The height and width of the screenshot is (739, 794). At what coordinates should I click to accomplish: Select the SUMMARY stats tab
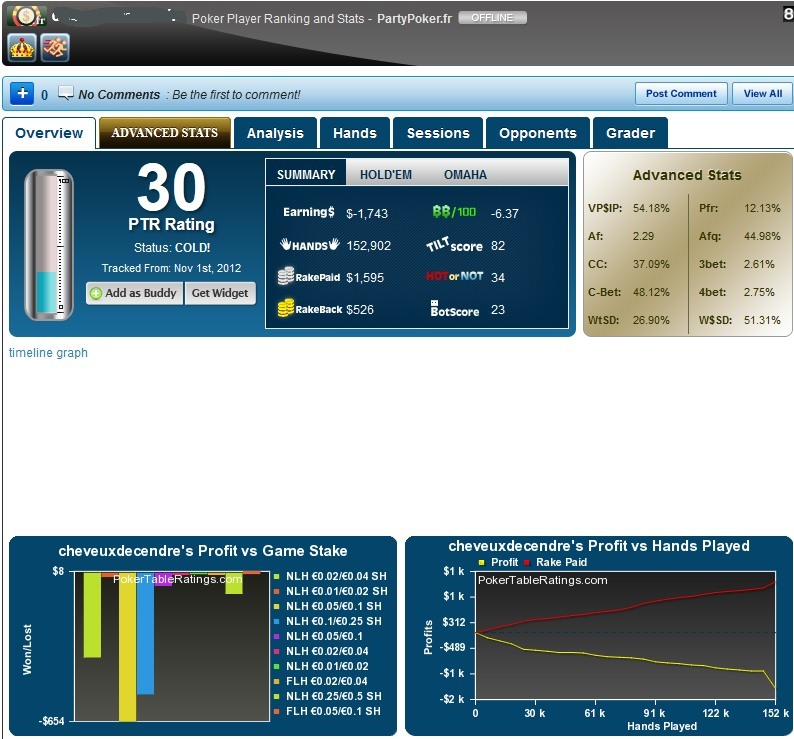point(306,174)
